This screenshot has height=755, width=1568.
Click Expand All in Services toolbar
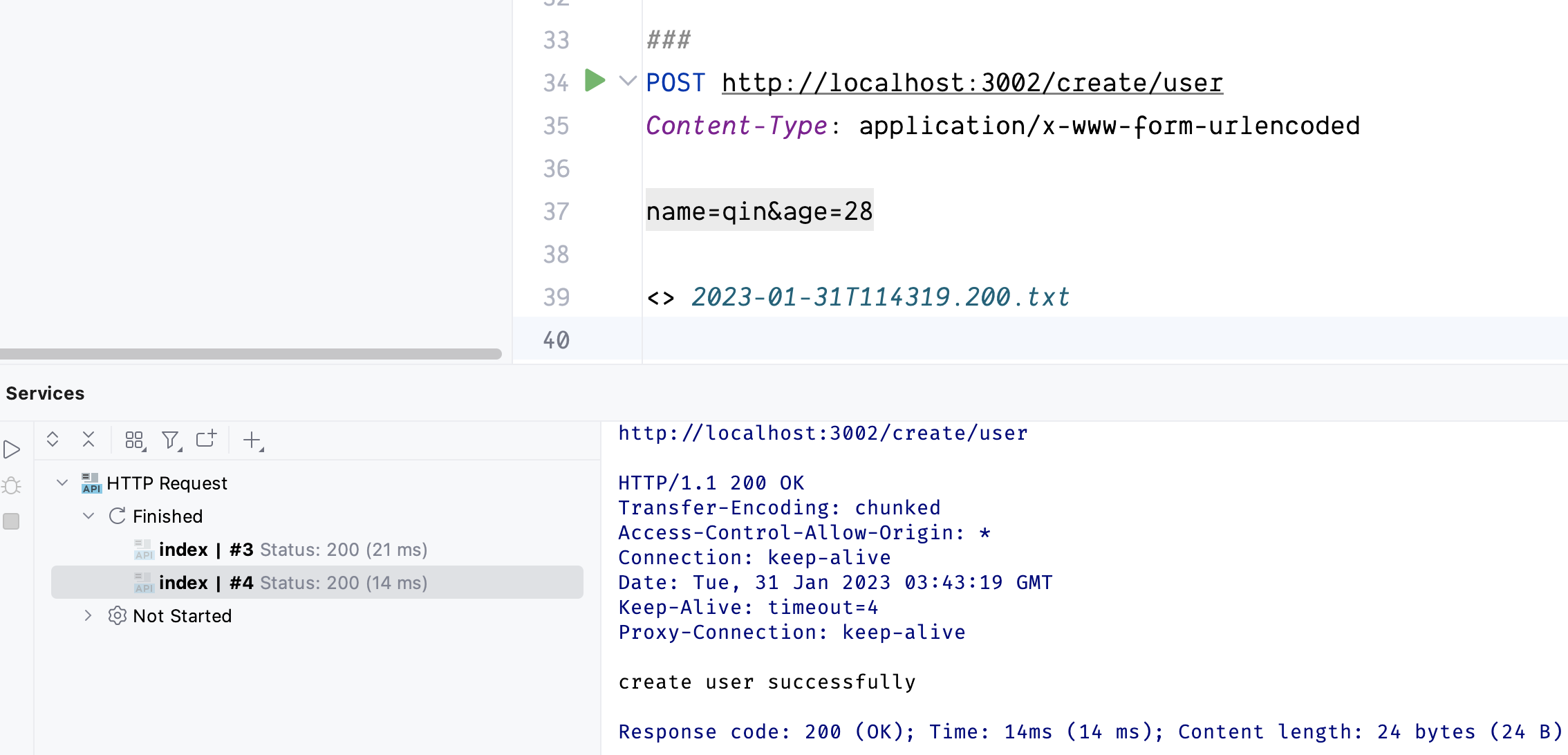click(53, 440)
